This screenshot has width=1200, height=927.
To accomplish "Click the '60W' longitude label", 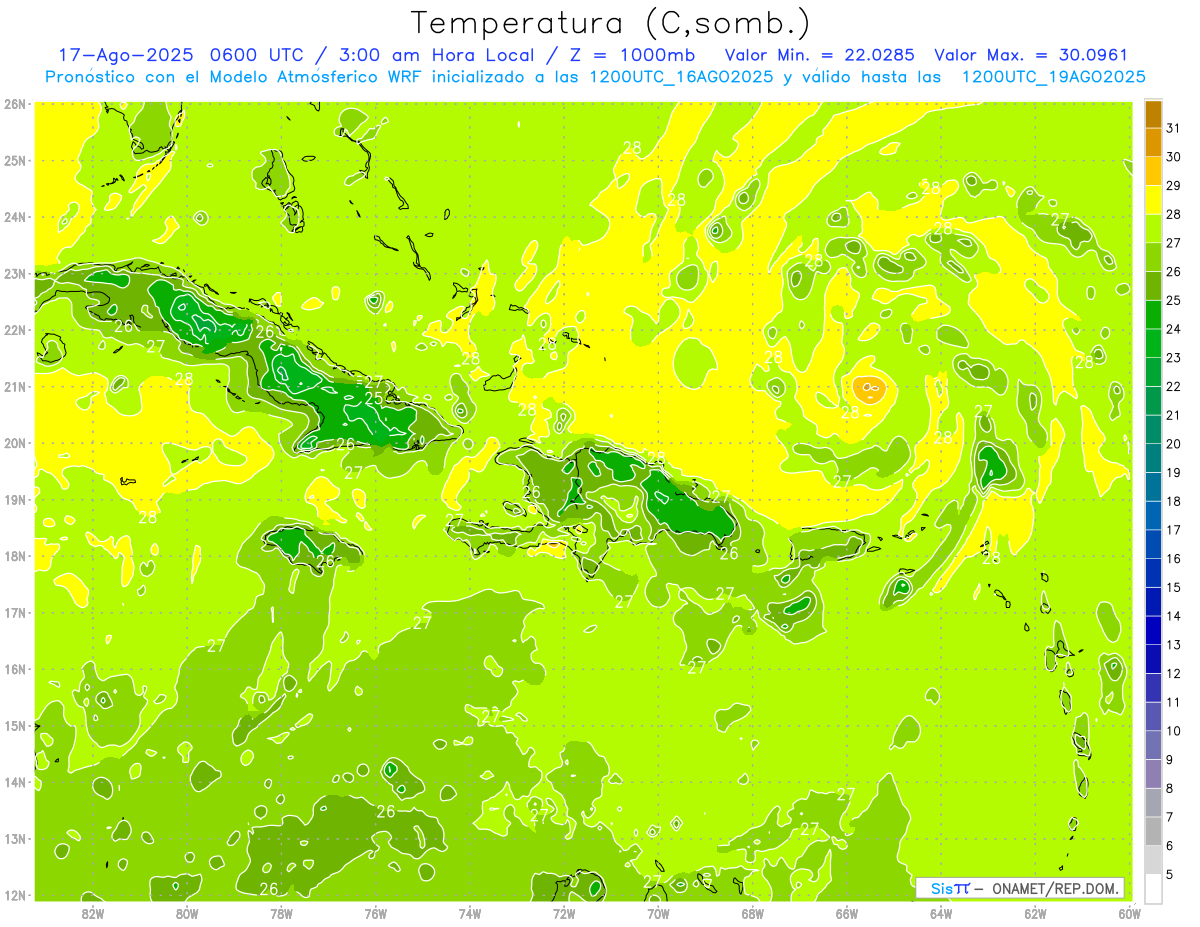I will coord(1129,913).
